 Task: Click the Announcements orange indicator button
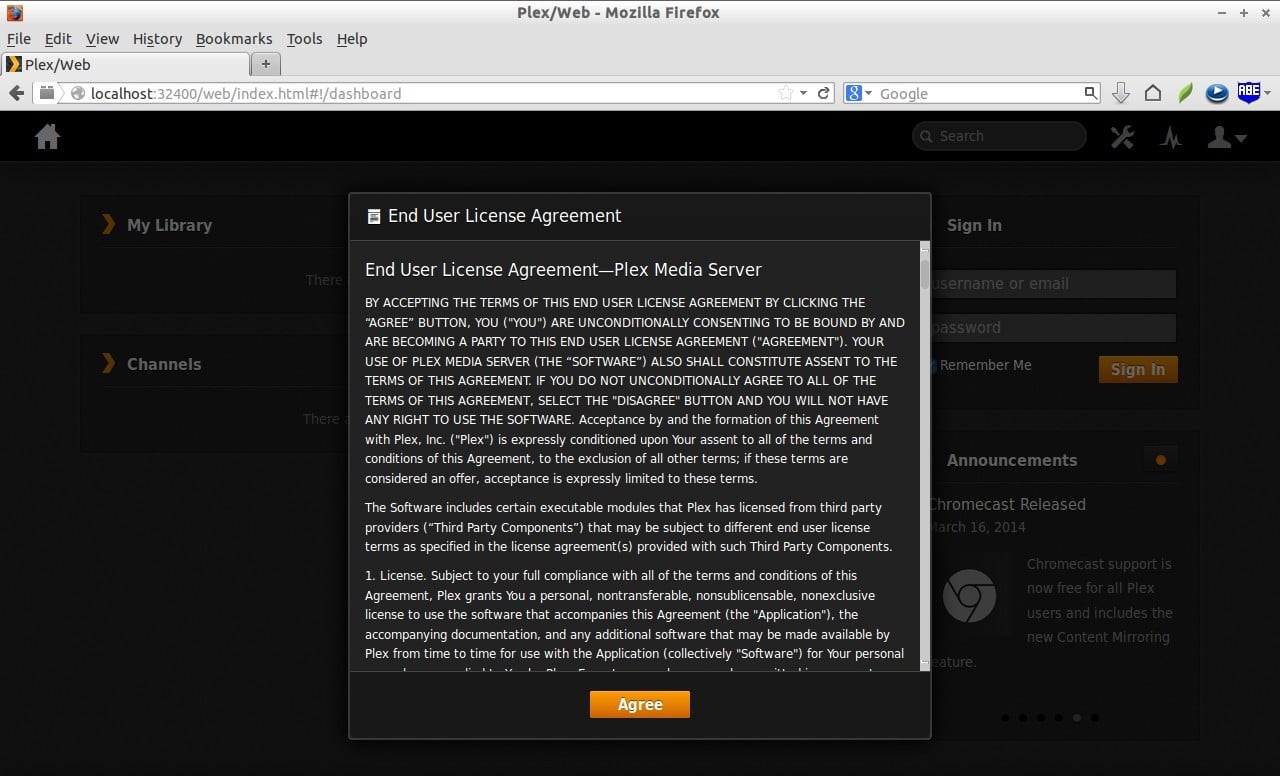1160,460
